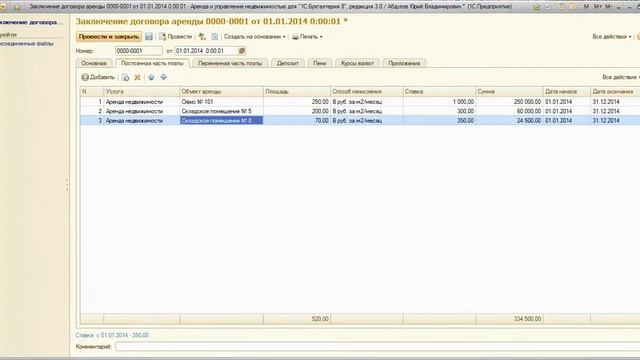Click the floppy disk save icon

pos(149,37)
